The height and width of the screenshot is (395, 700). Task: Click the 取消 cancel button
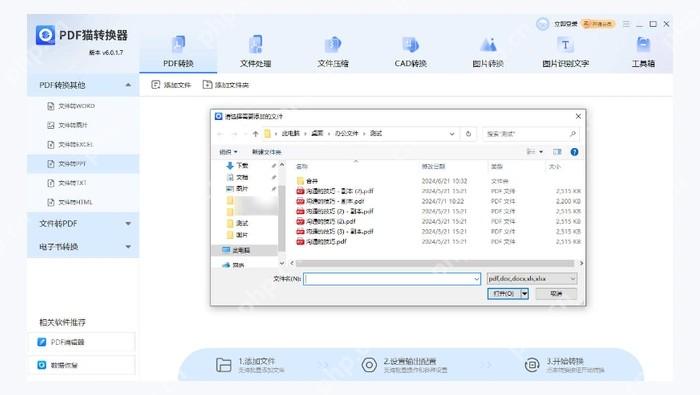(x=556, y=294)
